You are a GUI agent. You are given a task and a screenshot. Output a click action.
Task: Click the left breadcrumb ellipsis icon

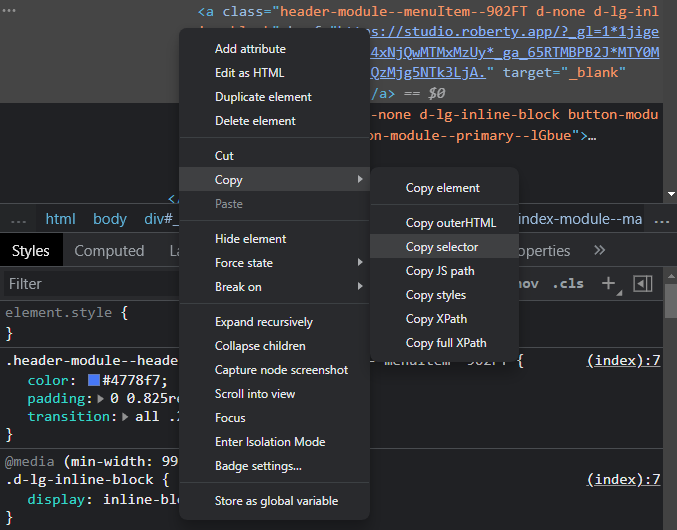point(19,219)
